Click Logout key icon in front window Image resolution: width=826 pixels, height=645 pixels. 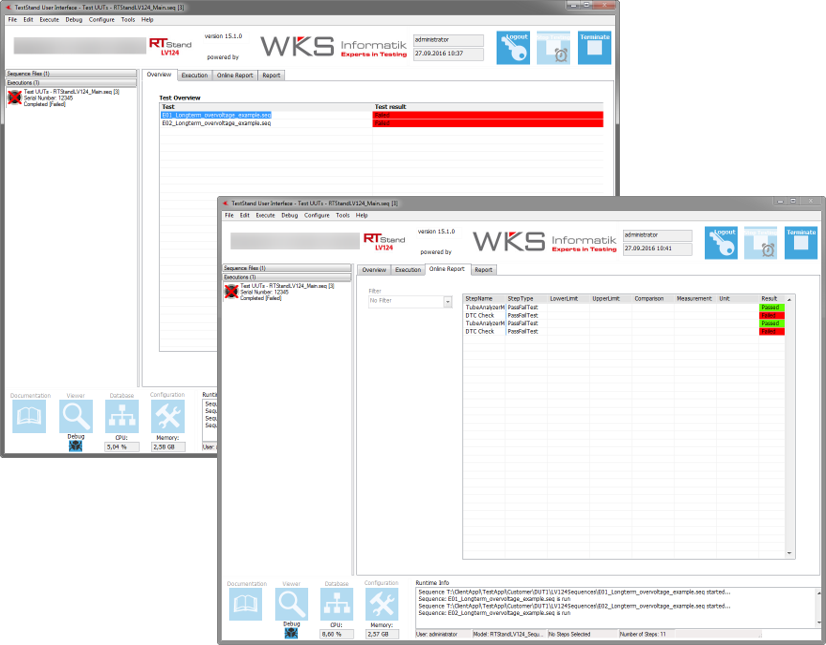pos(721,243)
